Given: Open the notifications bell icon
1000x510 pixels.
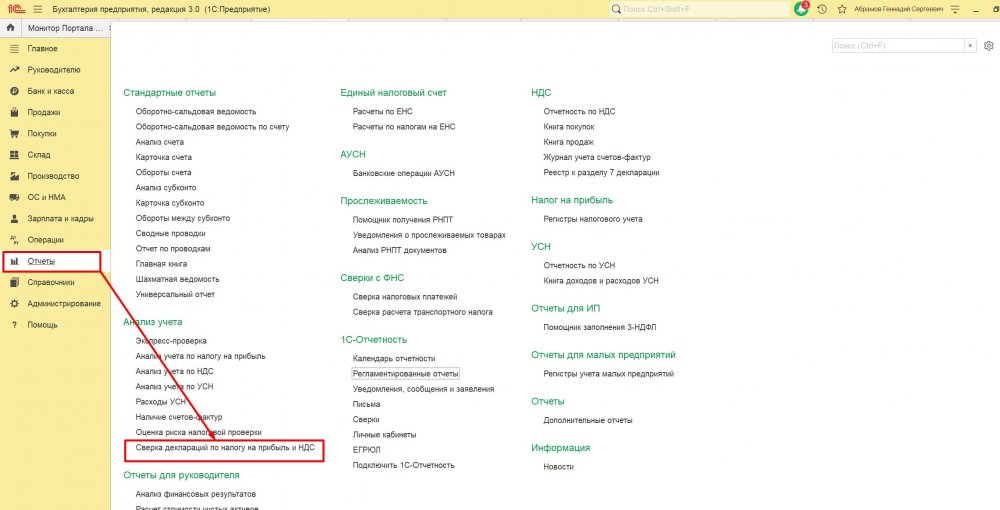Looking at the screenshot, I should [801, 10].
